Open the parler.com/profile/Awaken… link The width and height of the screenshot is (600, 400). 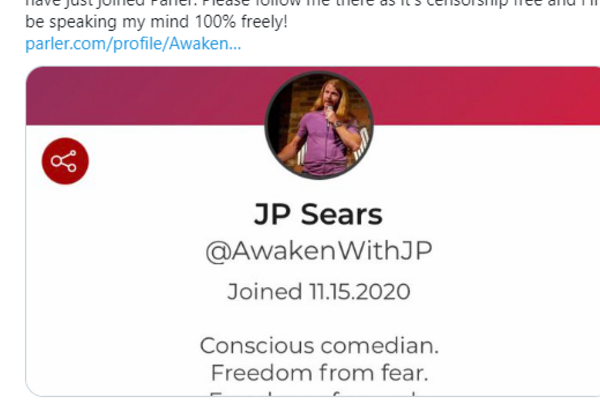point(133,44)
